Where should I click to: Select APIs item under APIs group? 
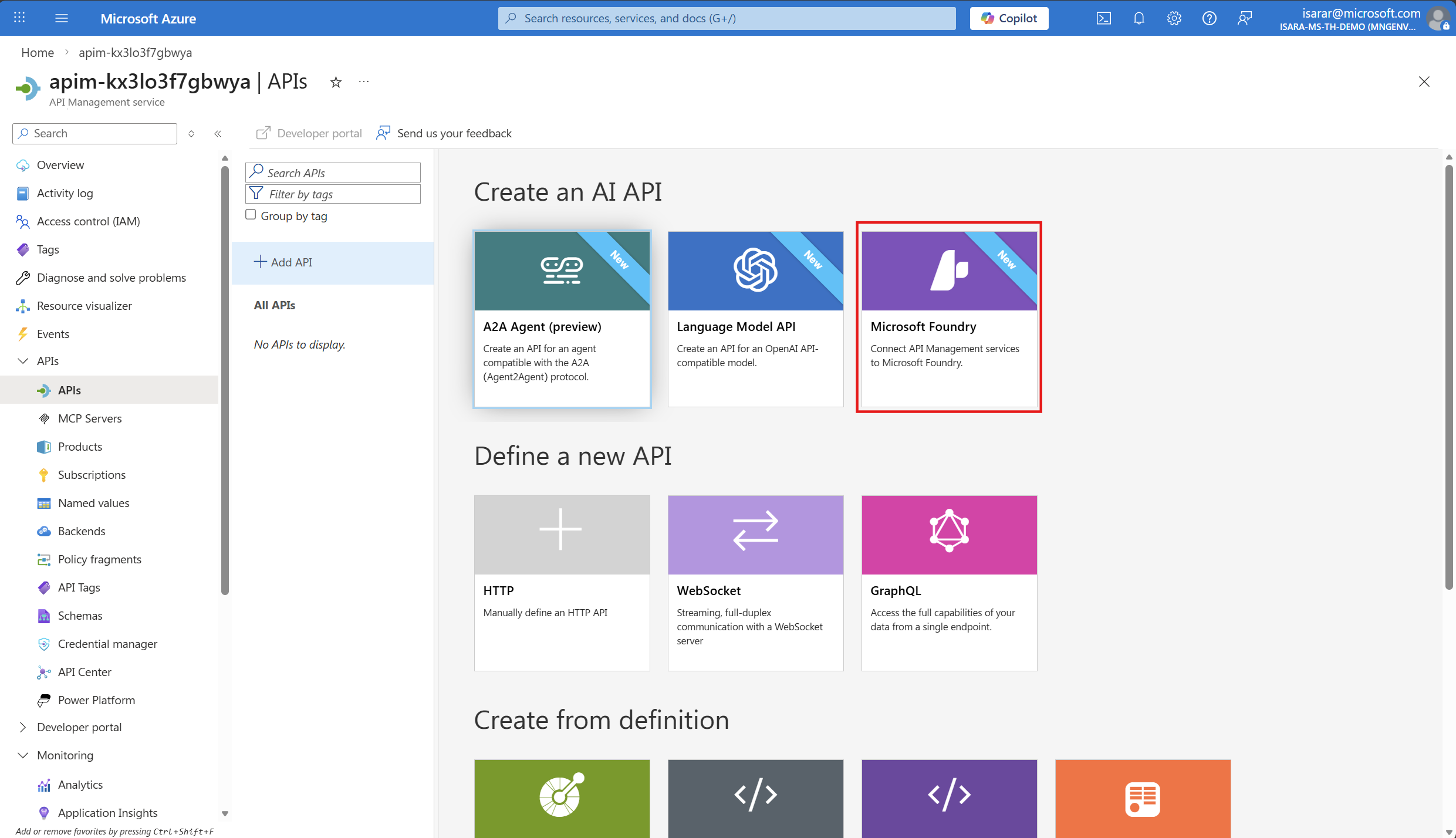[109, 390]
